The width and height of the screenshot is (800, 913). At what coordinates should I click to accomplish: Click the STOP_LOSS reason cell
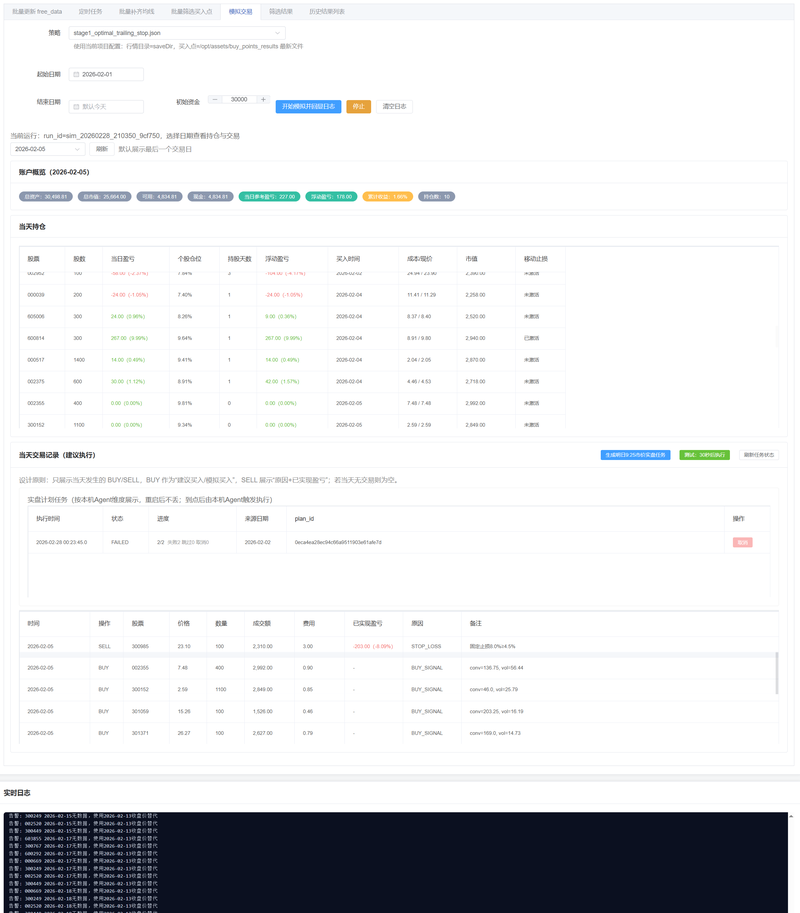[426, 646]
